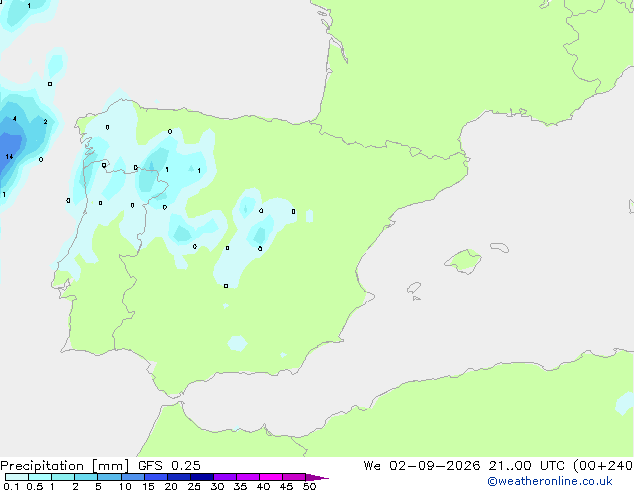Click the "2" precipitation value over Atlantic
634x490 pixels.
point(45,121)
